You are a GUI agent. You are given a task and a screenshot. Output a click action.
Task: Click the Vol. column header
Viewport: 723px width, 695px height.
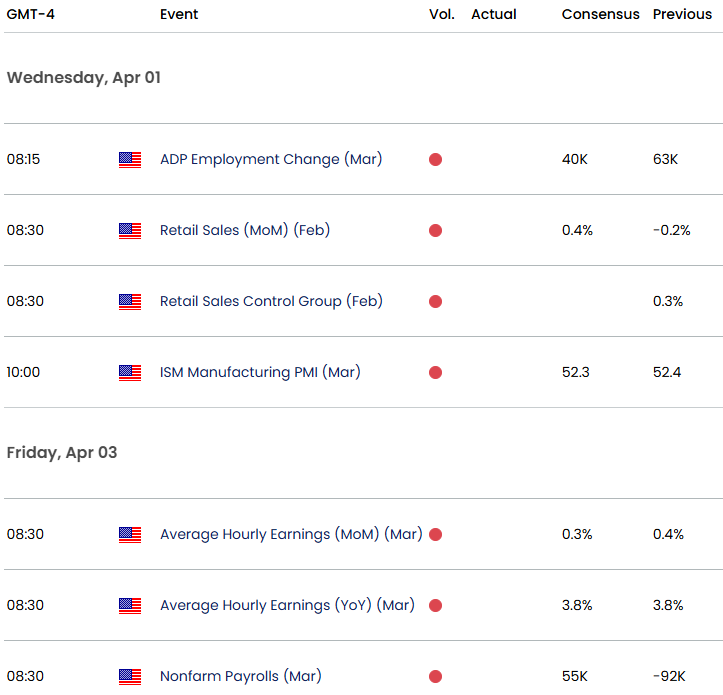[441, 14]
